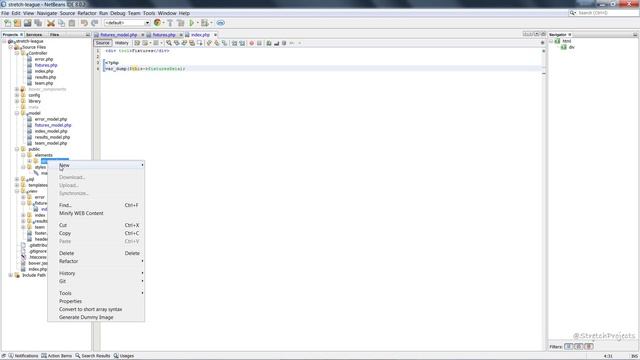Switch editor to History view

[121, 43]
